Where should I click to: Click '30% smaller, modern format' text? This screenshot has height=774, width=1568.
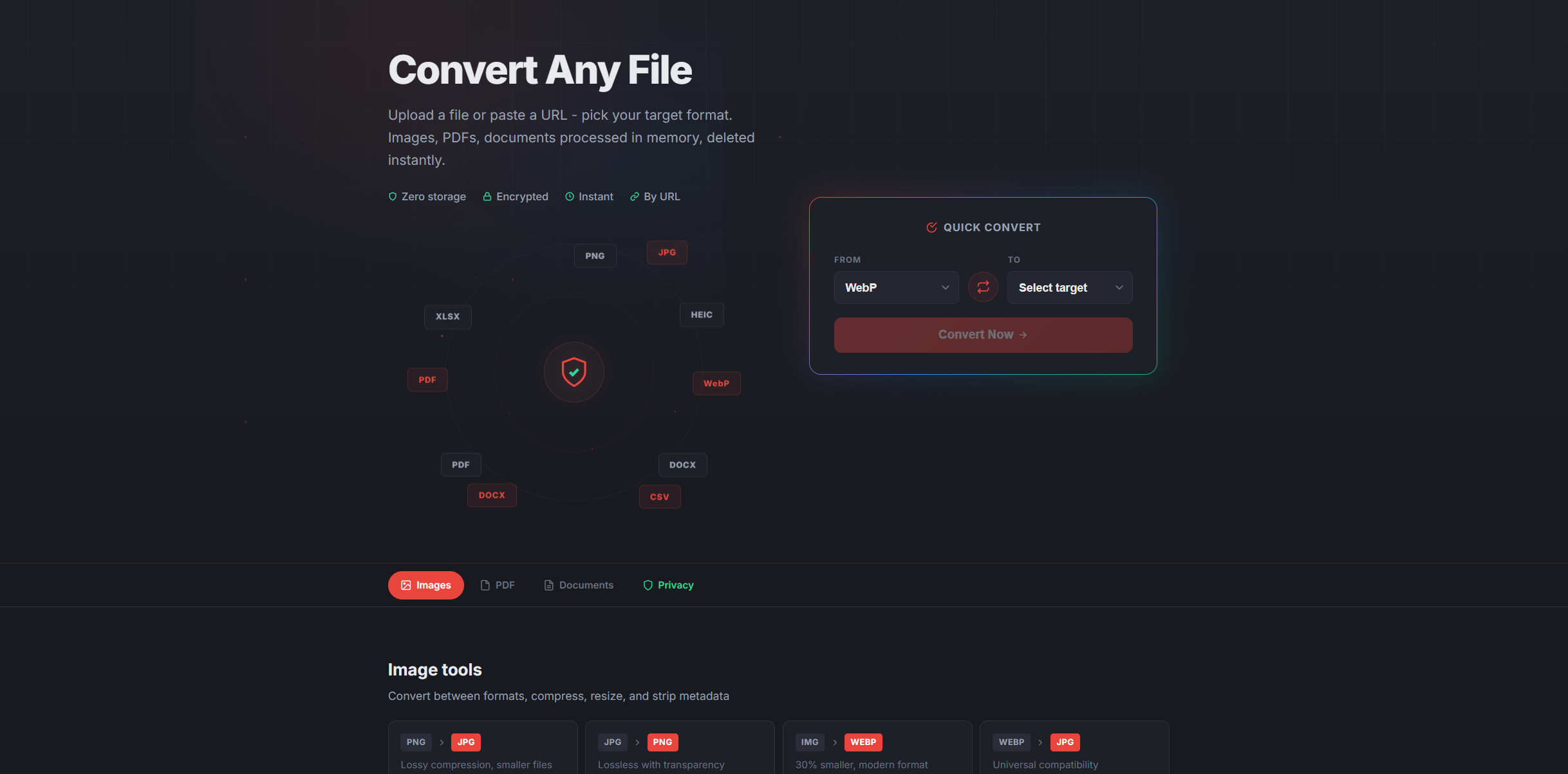pyautogui.click(x=862, y=765)
